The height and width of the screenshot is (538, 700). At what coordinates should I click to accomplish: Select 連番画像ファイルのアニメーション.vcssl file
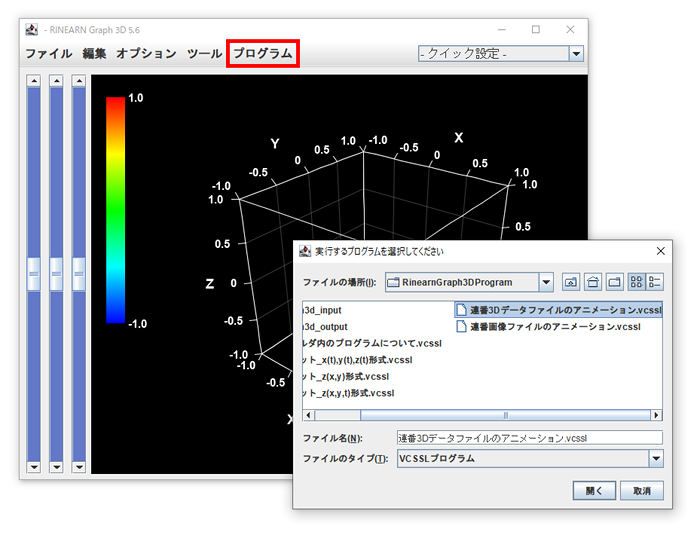pyautogui.click(x=549, y=326)
